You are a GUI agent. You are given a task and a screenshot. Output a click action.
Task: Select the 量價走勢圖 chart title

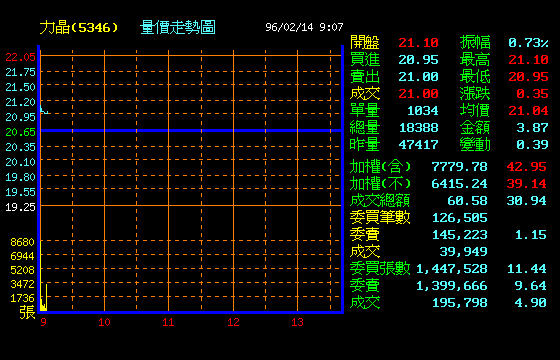(x=178, y=28)
